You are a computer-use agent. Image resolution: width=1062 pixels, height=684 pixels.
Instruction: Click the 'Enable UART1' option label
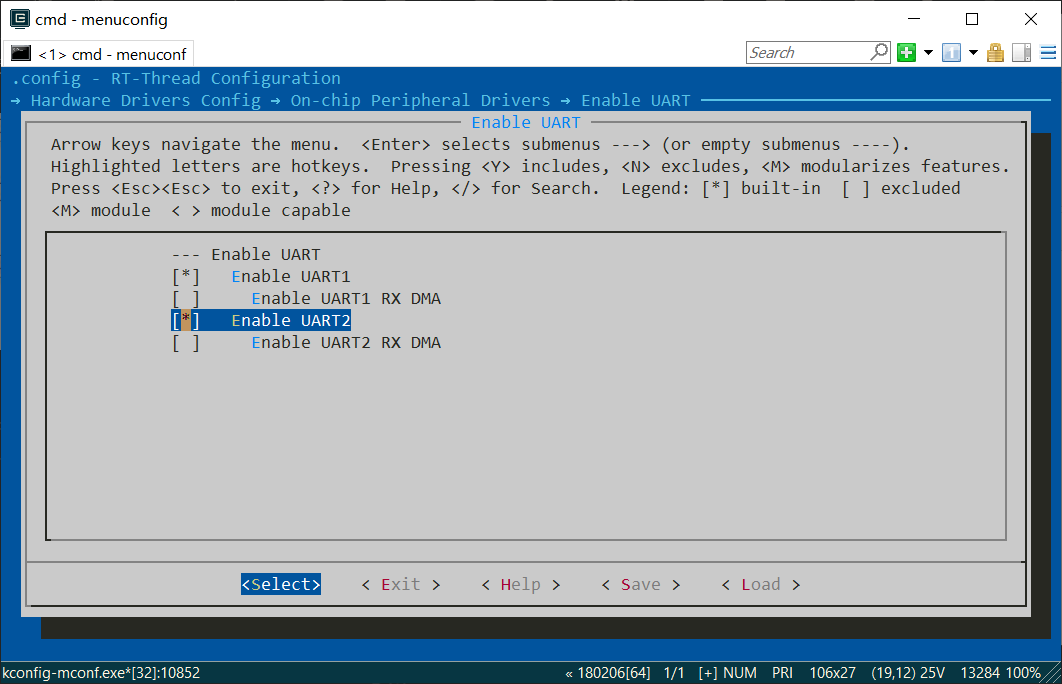click(x=291, y=276)
